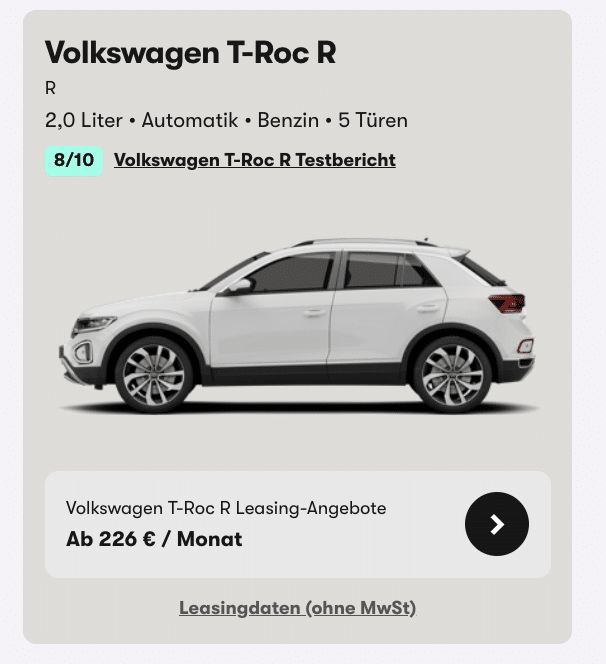Click the white T-Roc car image
The height and width of the screenshot is (664, 606).
coord(299,325)
